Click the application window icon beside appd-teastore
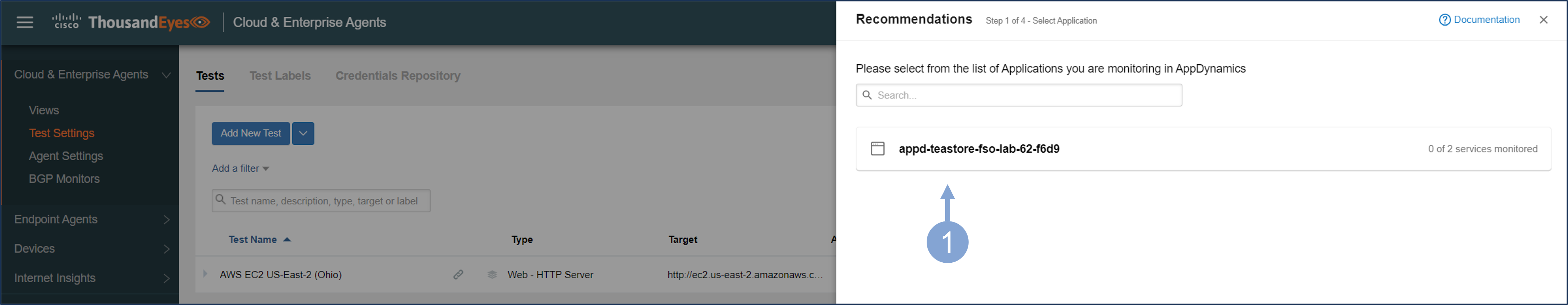 tap(877, 149)
